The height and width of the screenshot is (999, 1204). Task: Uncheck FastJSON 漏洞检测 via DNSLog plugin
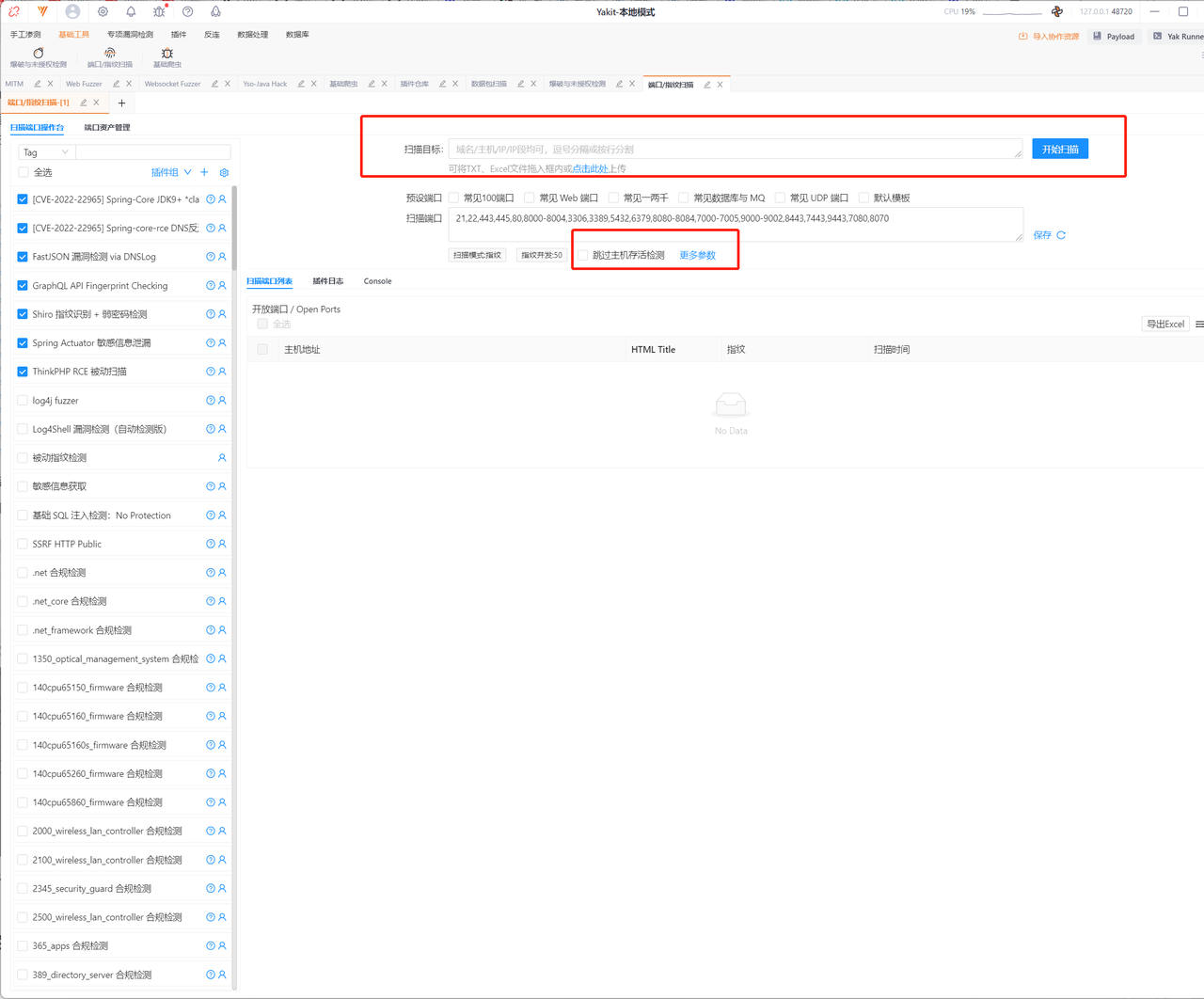point(23,257)
